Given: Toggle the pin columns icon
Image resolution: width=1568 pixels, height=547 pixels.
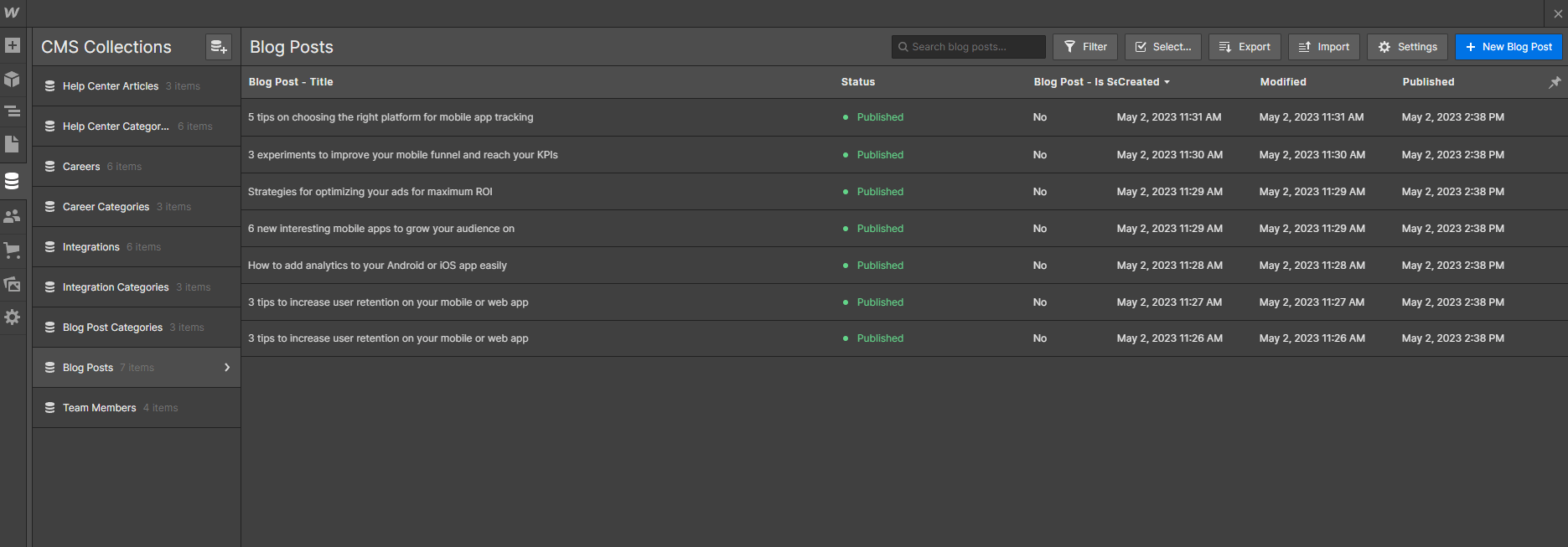Looking at the screenshot, I should click(1555, 82).
